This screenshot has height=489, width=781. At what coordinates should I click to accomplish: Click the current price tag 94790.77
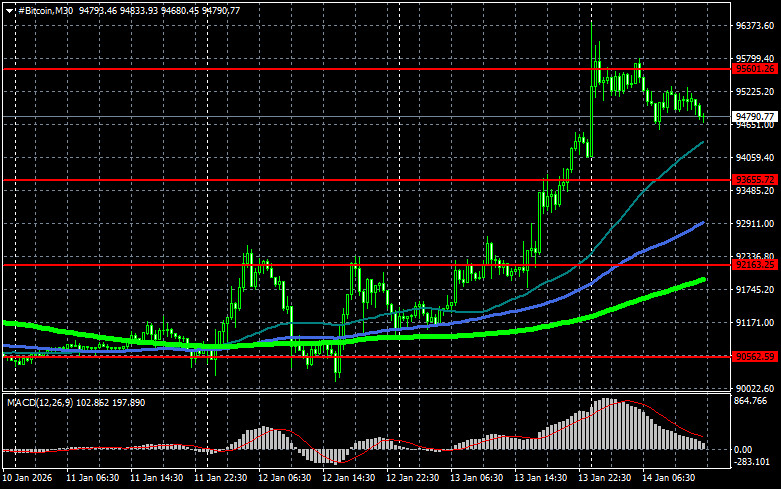click(756, 117)
